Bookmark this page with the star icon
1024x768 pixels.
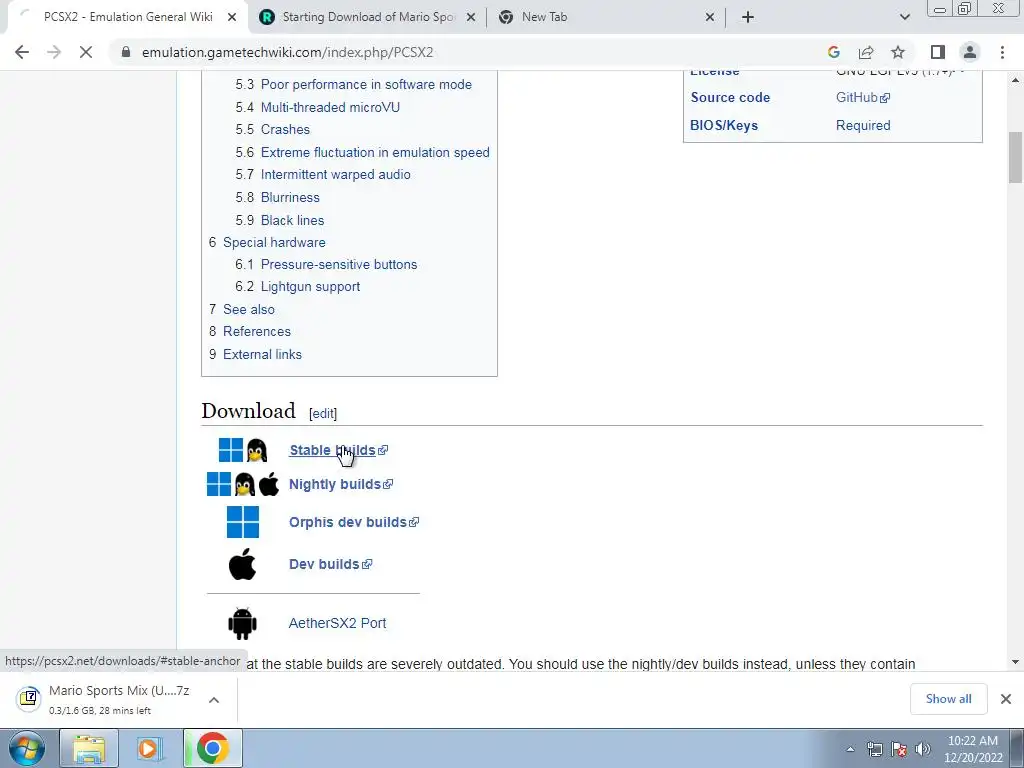pyautogui.click(x=898, y=52)
